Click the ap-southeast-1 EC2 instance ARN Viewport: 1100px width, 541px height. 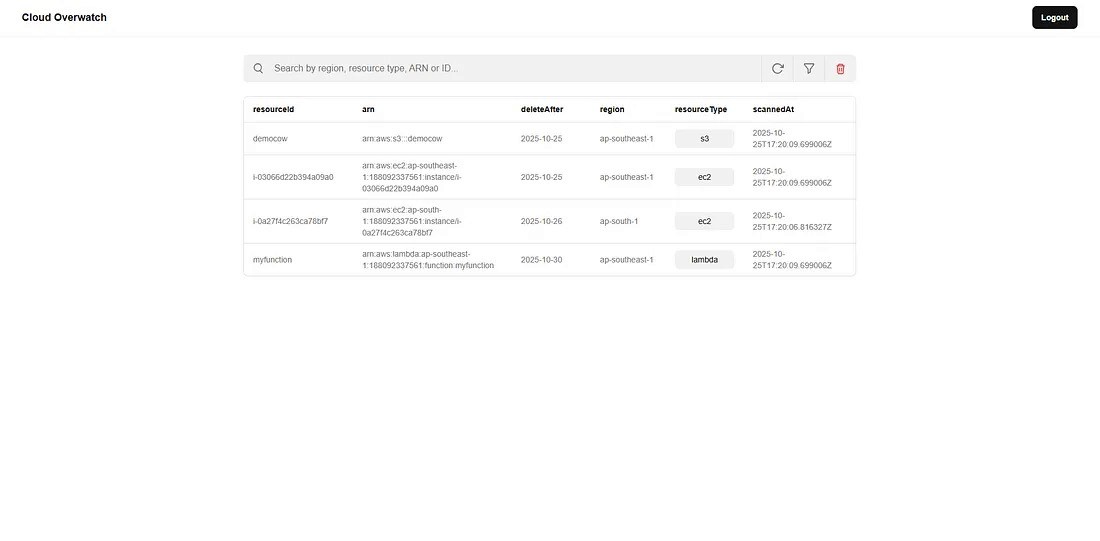[x=412, y=178]
